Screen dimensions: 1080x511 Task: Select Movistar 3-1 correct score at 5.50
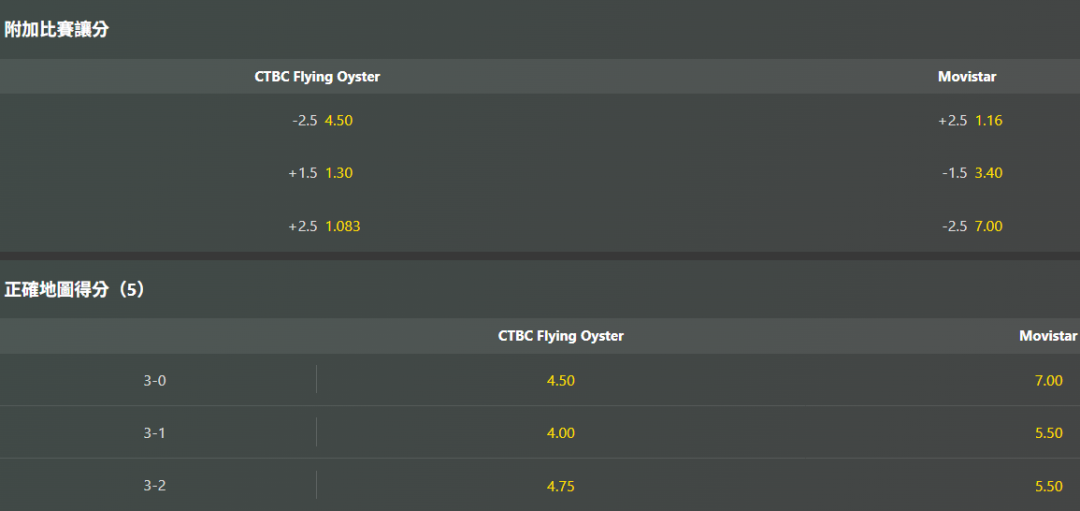click(x=1048, y=433)
